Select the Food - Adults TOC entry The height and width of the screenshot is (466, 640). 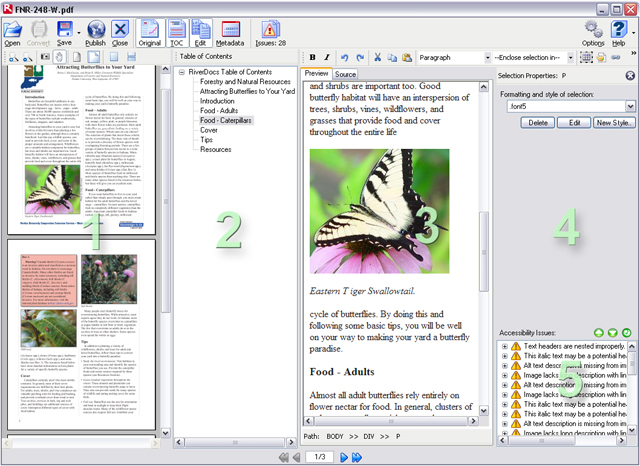[x=219, y=111]
